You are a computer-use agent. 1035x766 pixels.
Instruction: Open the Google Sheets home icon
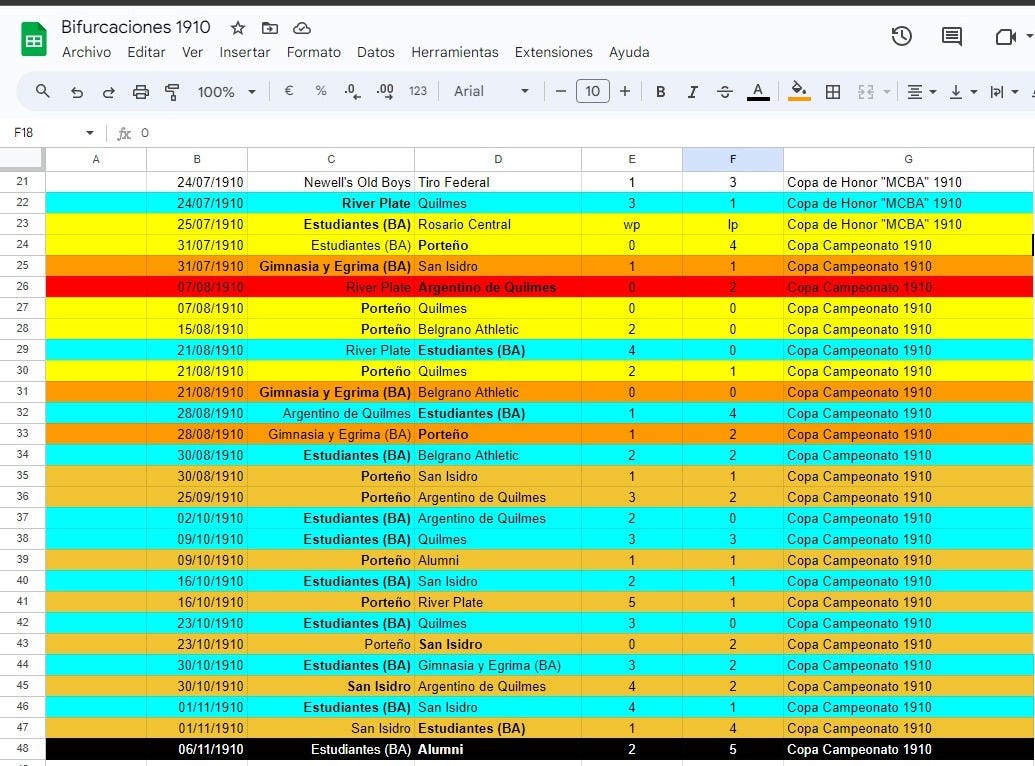coord(34,39)
